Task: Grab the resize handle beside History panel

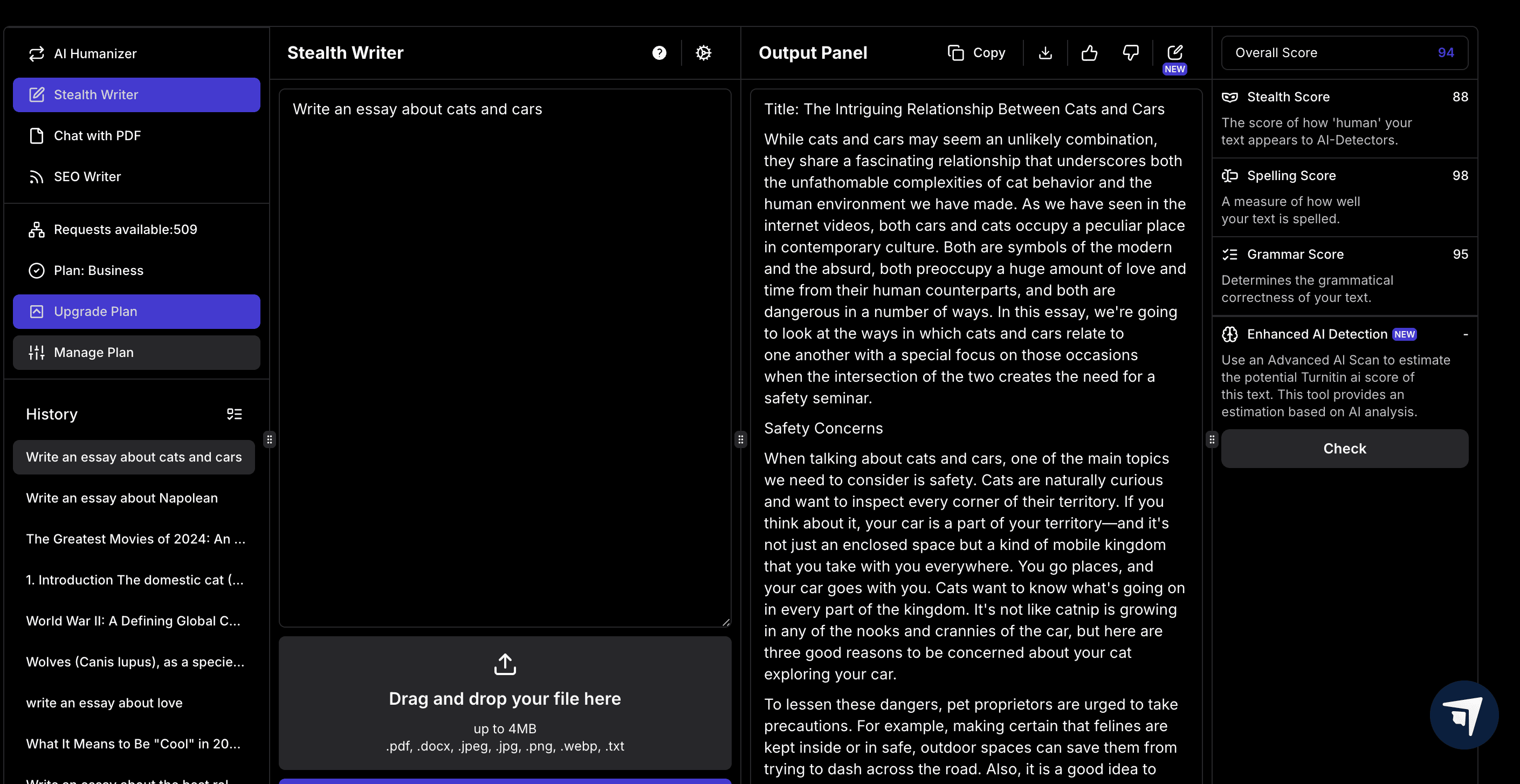Action: 269,439
